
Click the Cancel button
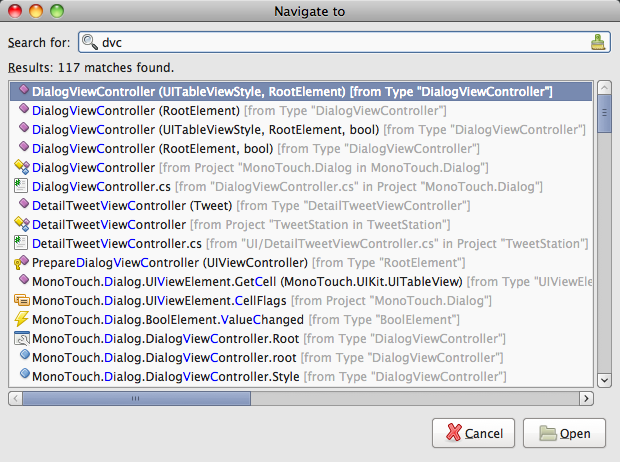473,433
